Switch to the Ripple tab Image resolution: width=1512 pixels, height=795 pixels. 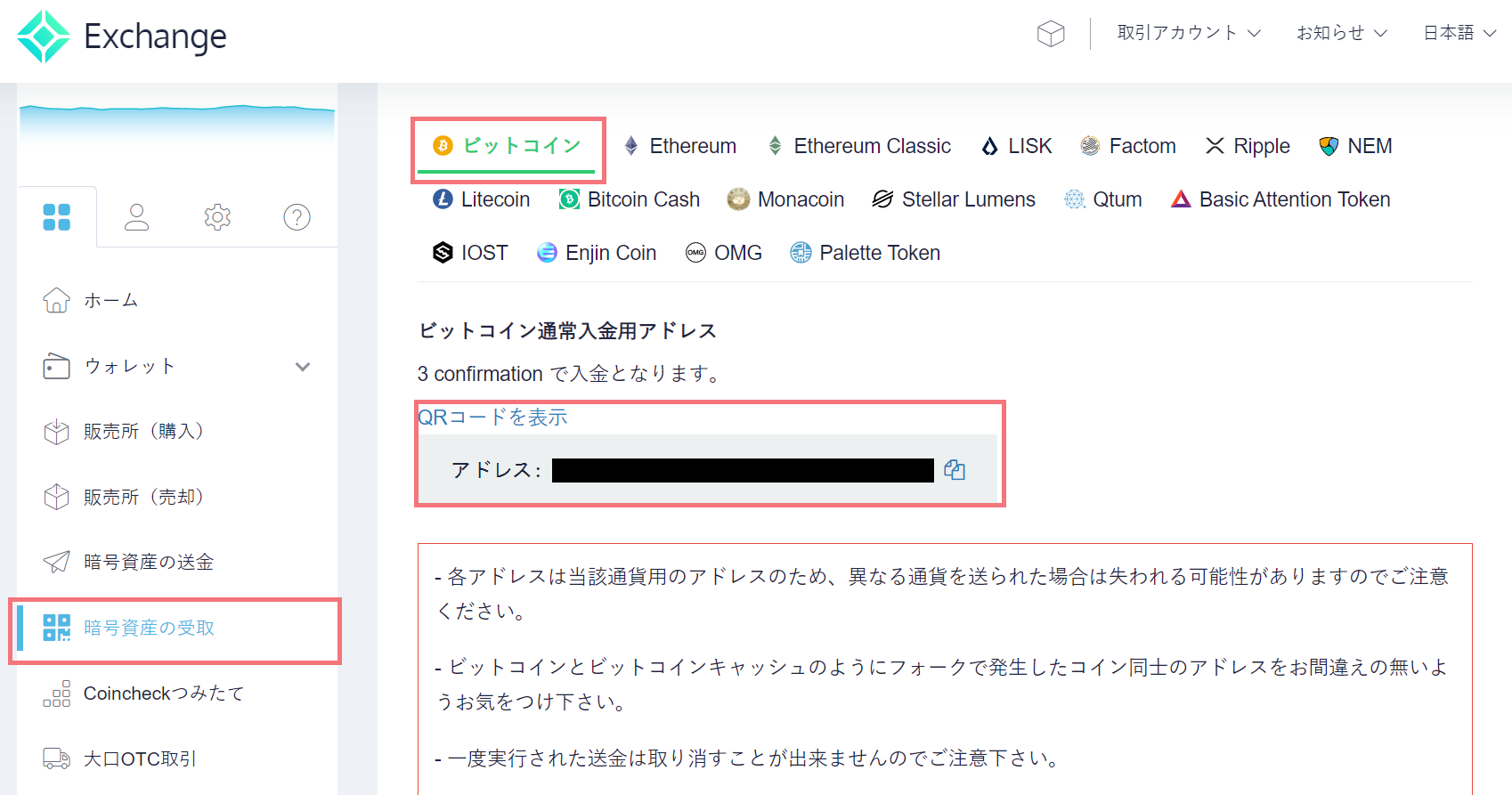point(1248,146)
